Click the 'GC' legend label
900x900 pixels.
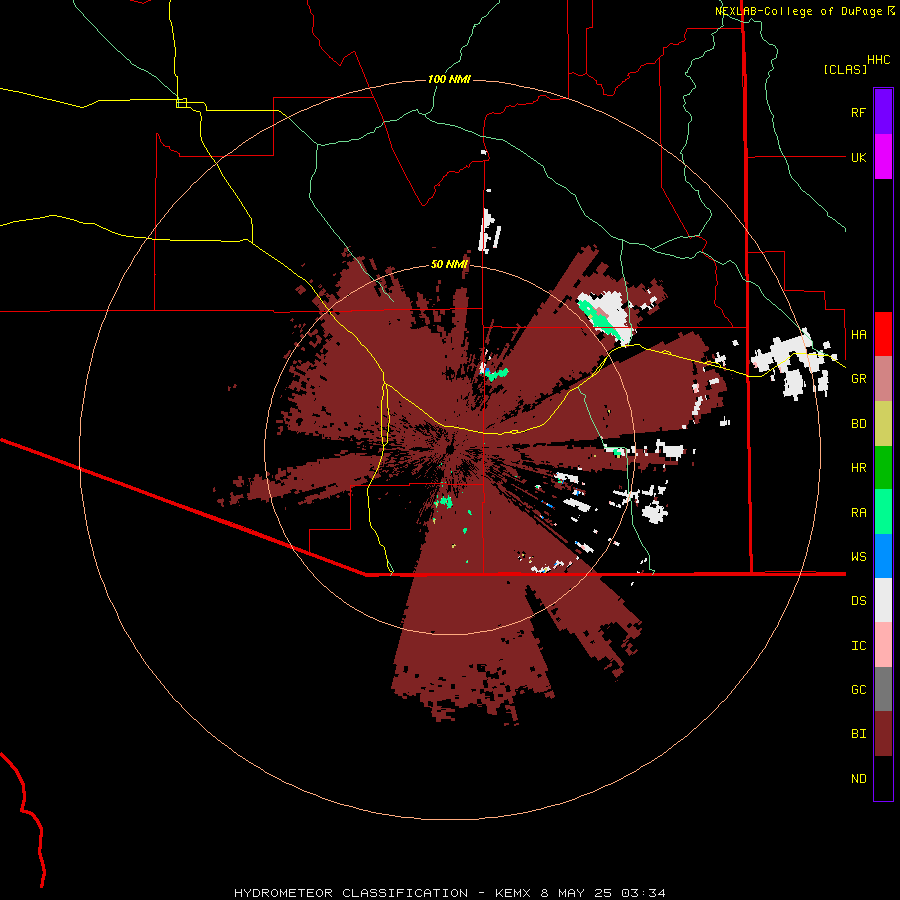(858, 690)
